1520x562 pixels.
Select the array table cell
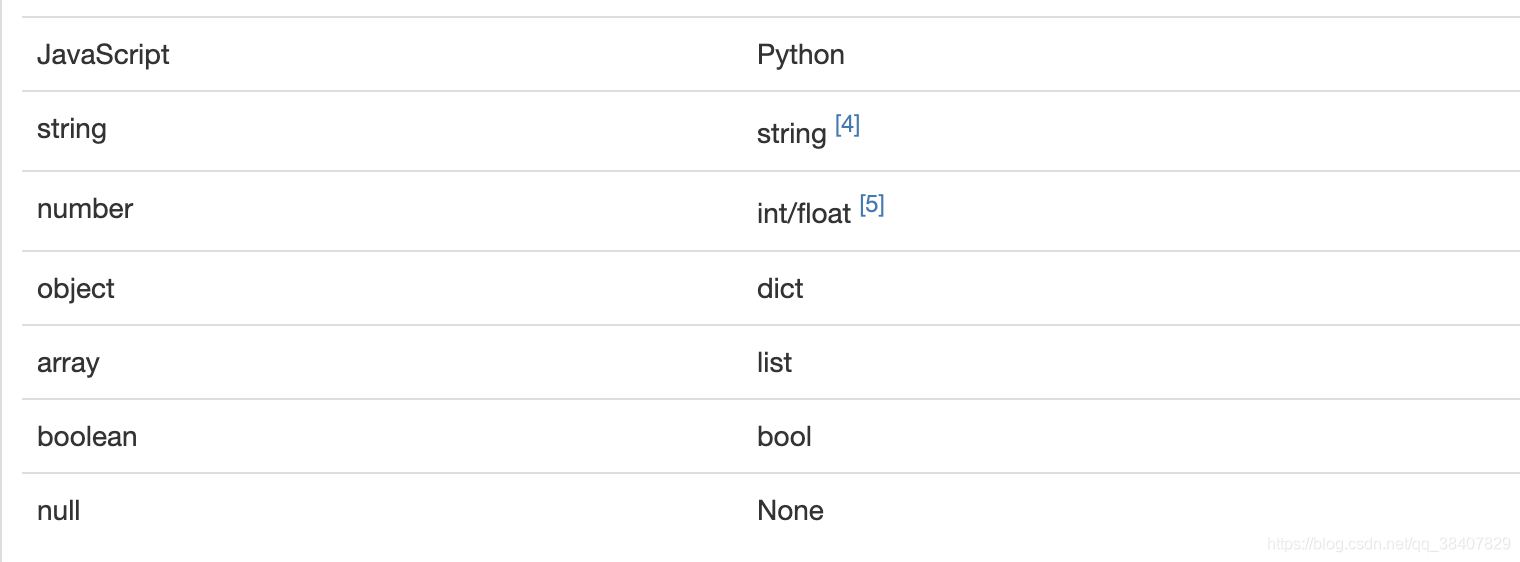68,363
